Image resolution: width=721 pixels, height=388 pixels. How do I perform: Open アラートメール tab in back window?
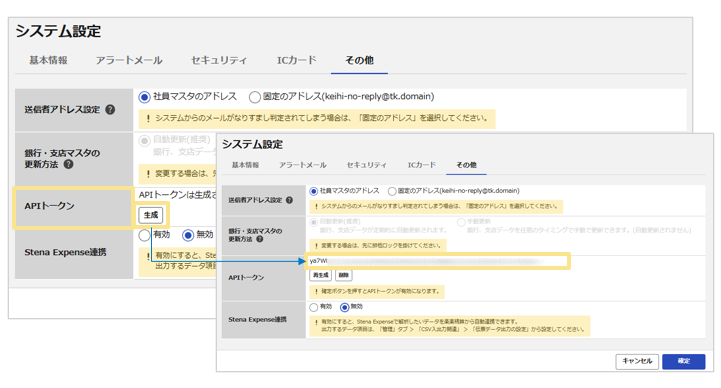click(x=129, y=60)
